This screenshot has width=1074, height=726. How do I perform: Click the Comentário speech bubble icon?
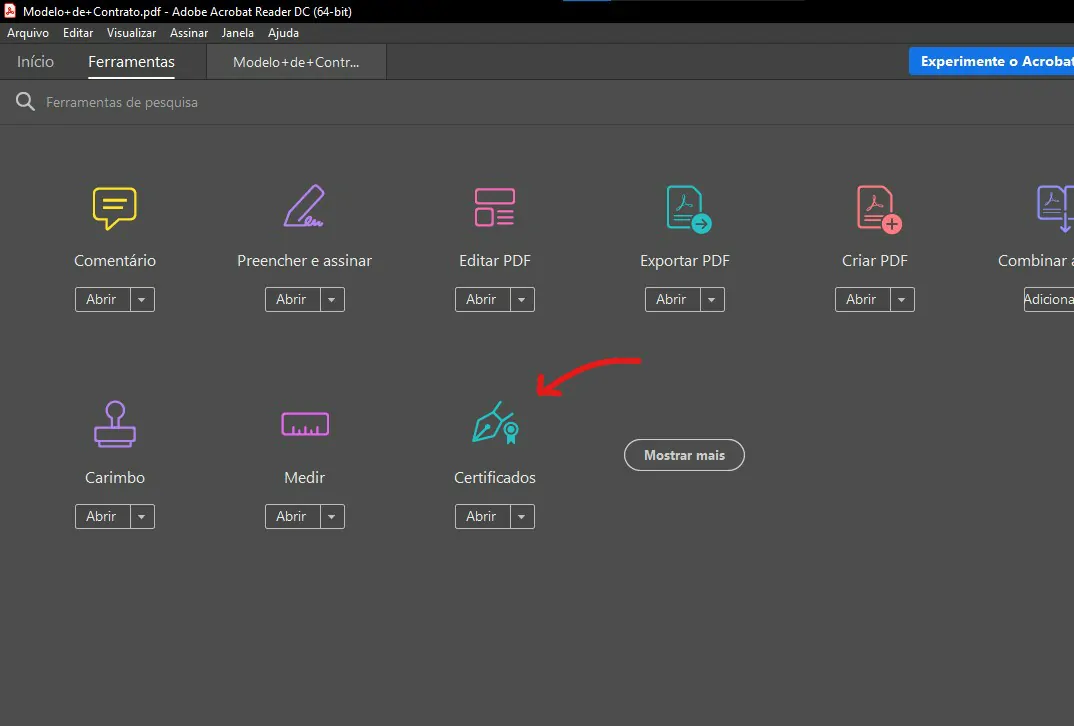[x=114, y=208]
